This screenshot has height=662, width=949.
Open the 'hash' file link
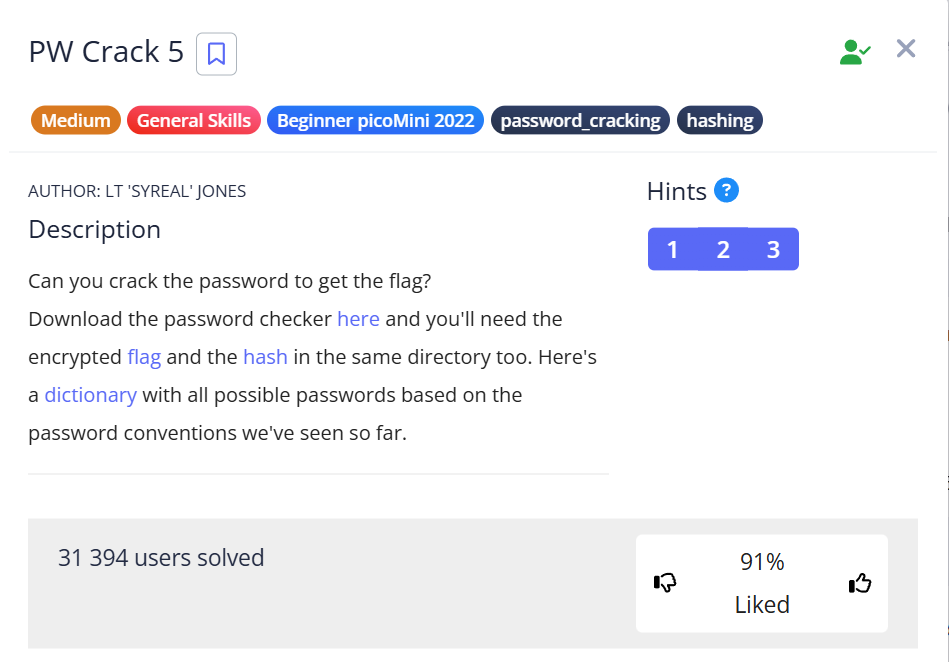pyautogui.click(x=265, y=357)
